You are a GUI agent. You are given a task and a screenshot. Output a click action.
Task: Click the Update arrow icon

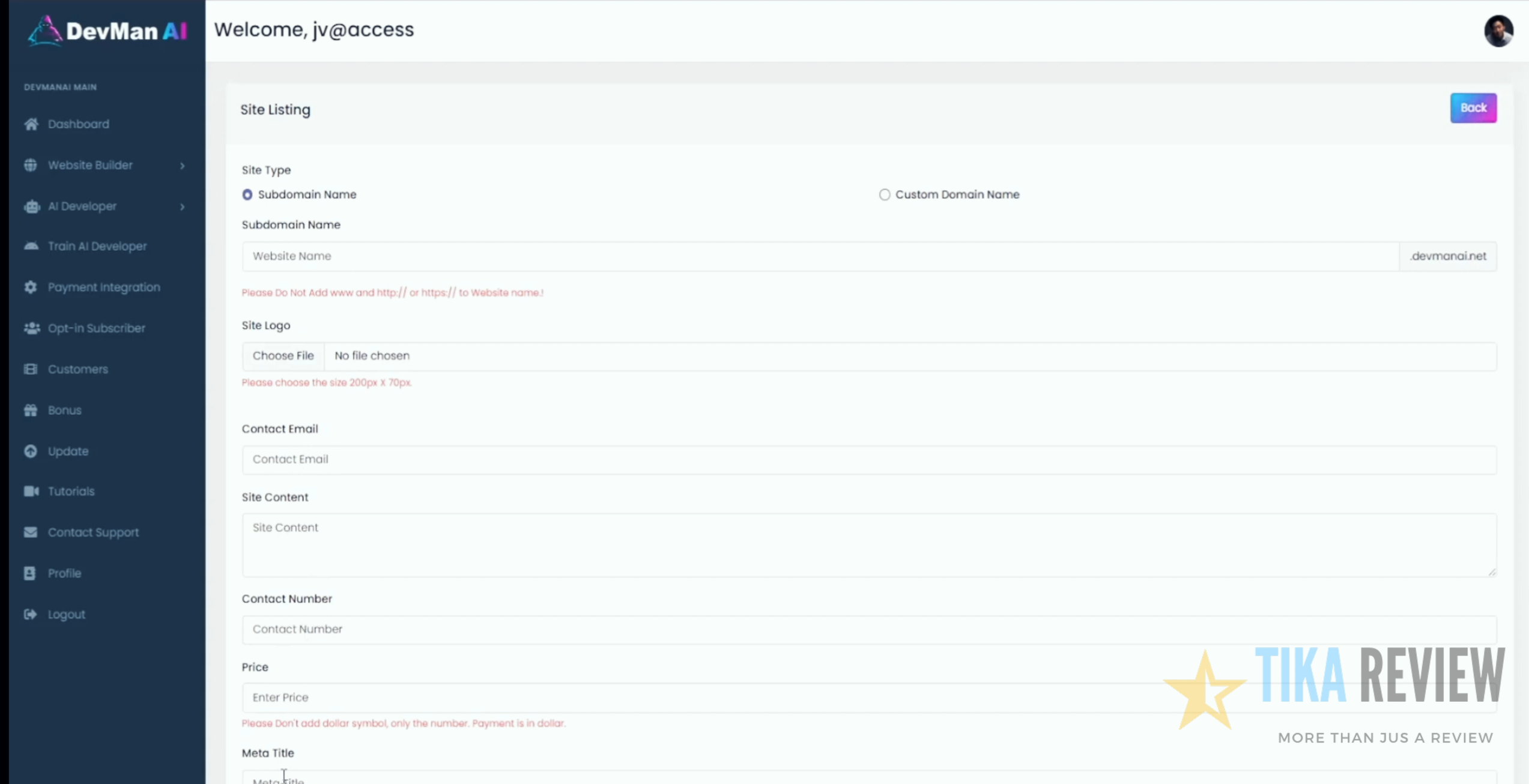tap(31, 451)
